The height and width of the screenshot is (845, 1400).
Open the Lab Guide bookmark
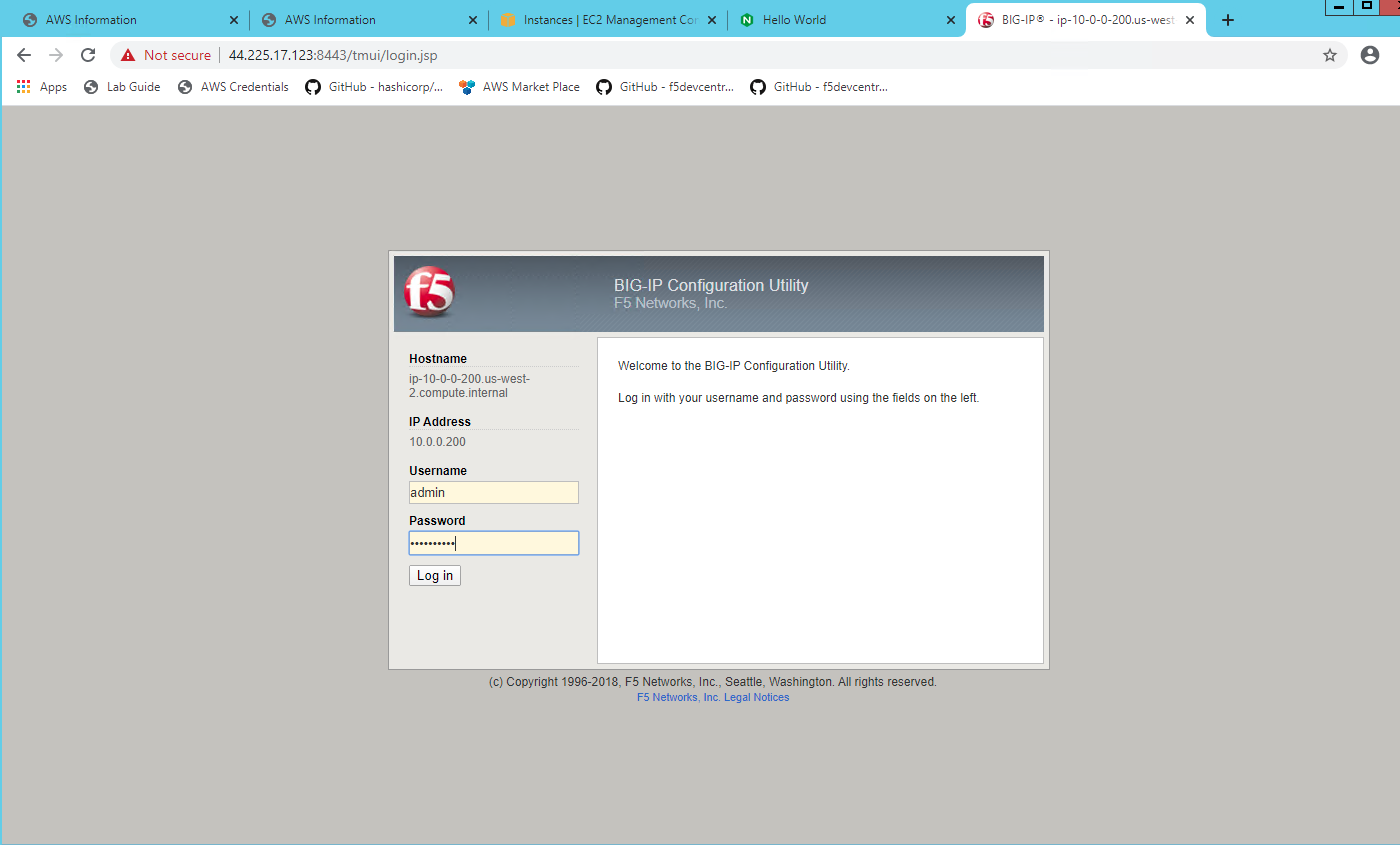pyautogui.click(x=122, y=87)
